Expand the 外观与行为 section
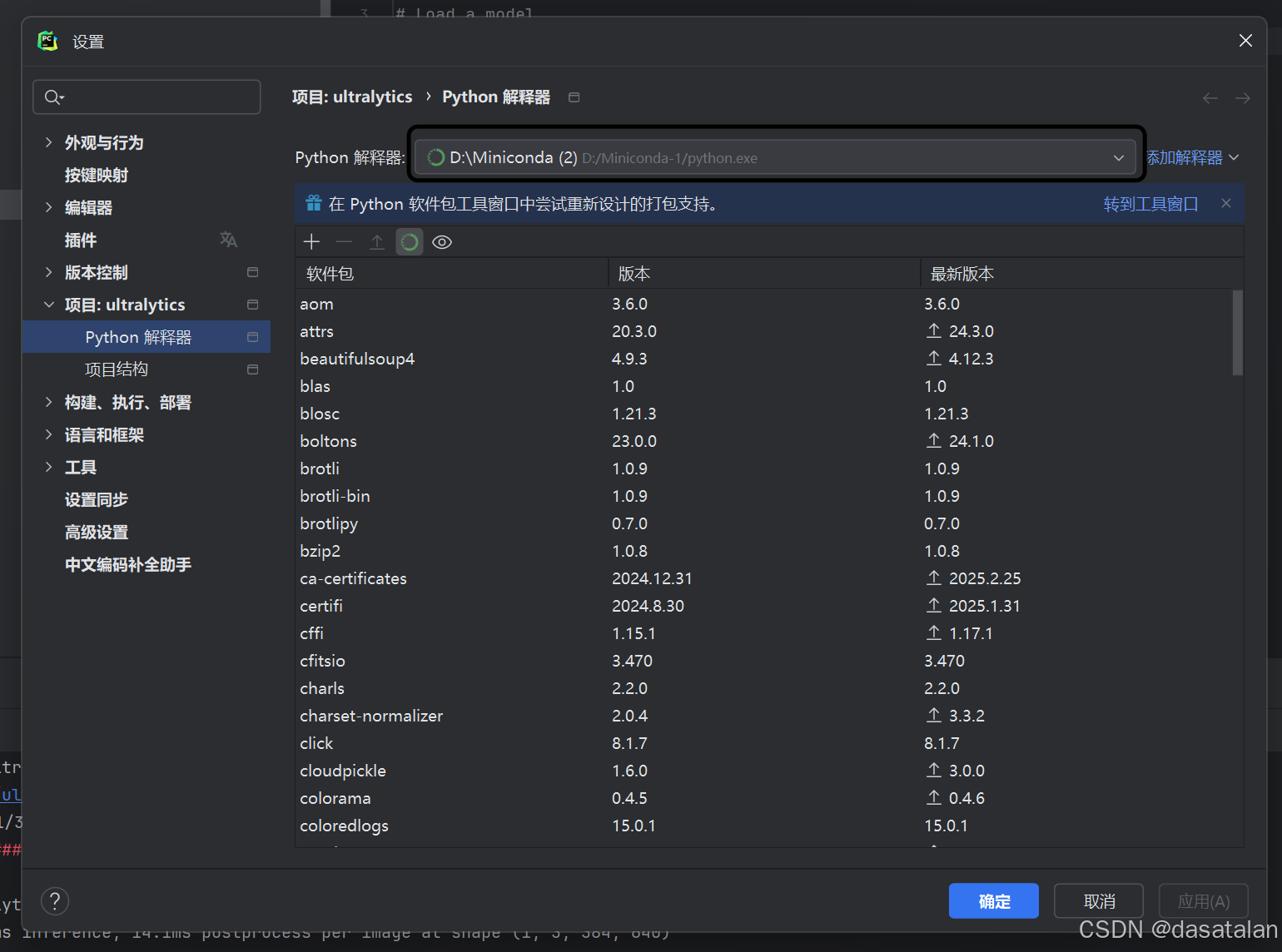The width and height of the screenshot is (1282, 952). pyautogui.click(x=48, y=142)
